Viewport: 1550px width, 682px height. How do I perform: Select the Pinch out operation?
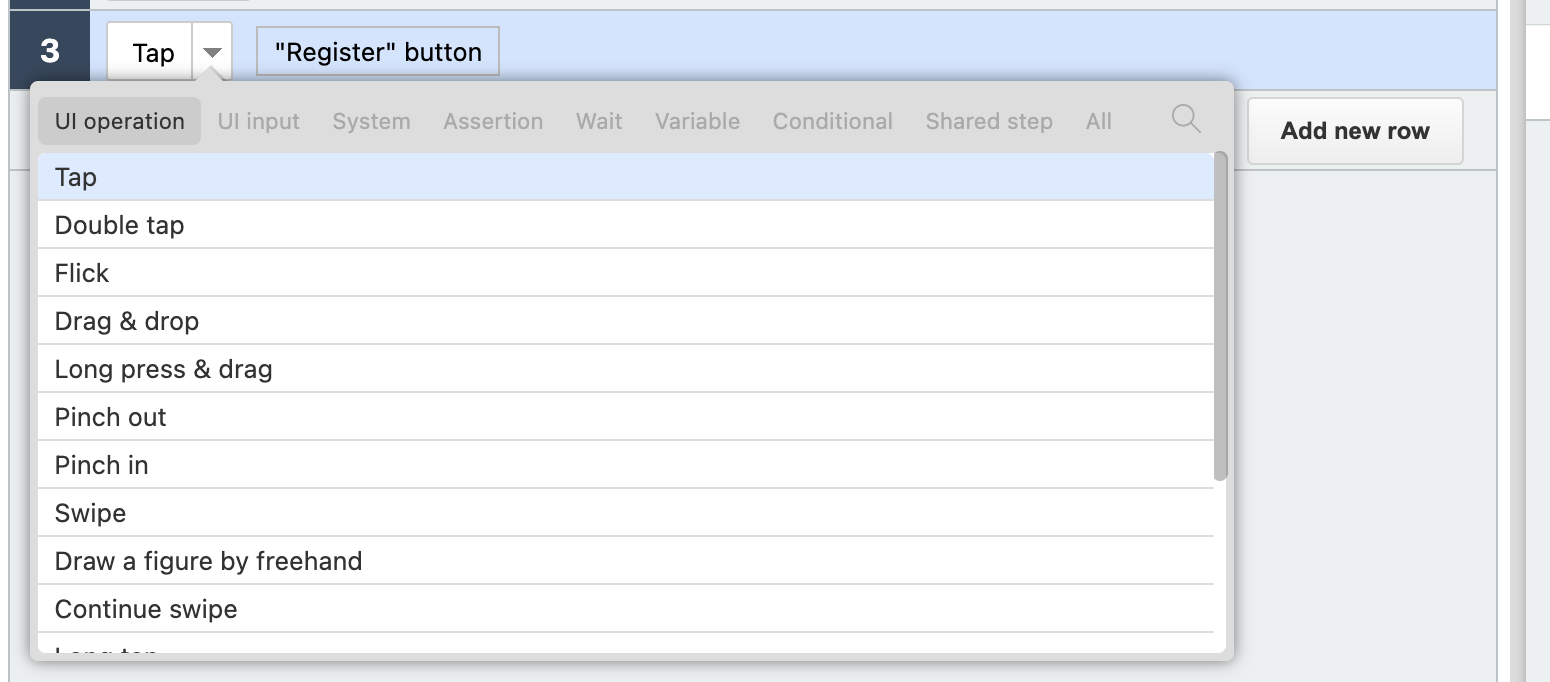625,417
